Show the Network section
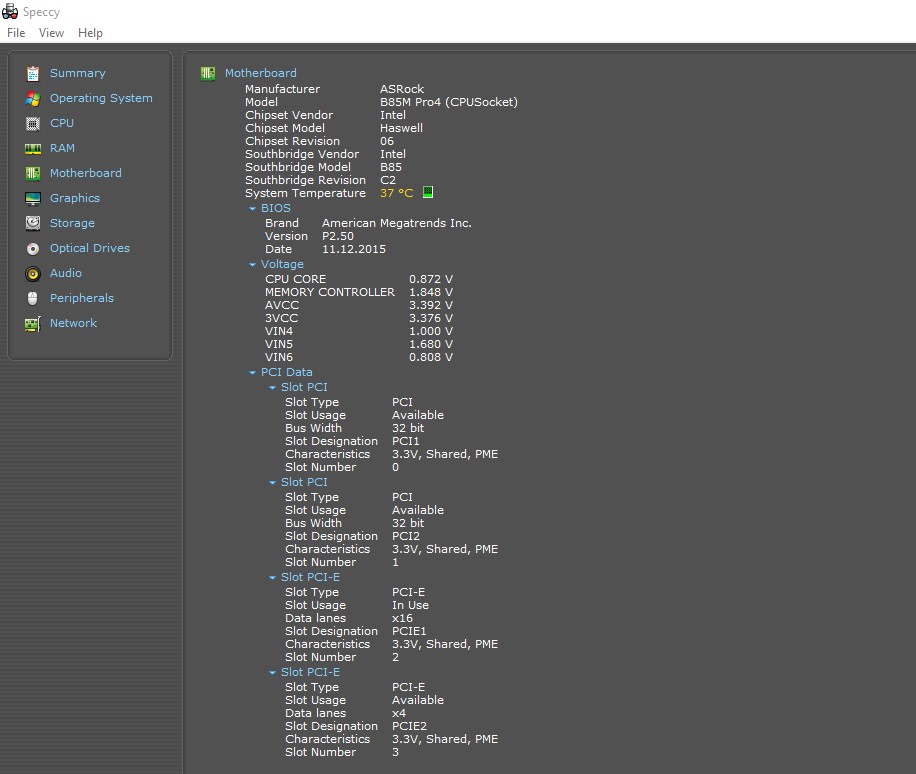The height and width of the screenshot is (774, 916). click(x=74, y=323)
